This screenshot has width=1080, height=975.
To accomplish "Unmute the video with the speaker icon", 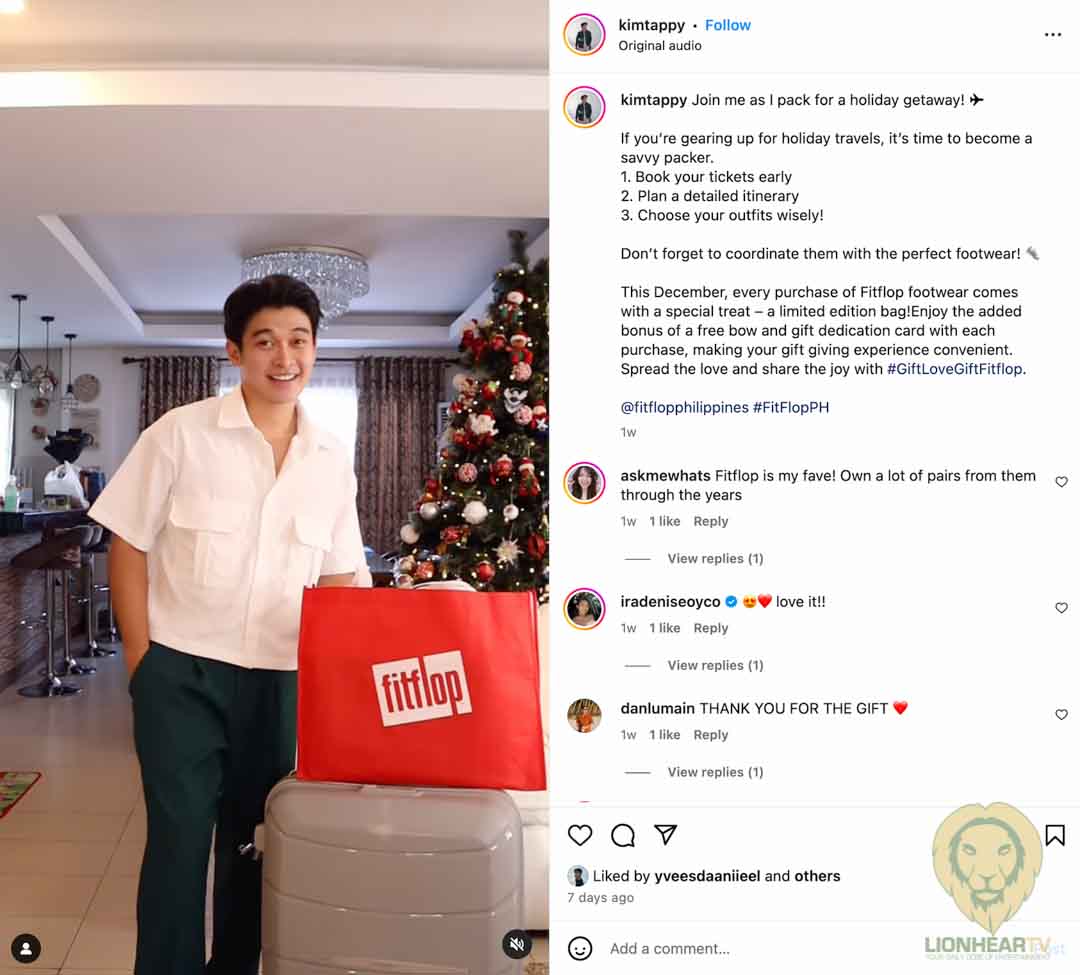I will point(517,944).
